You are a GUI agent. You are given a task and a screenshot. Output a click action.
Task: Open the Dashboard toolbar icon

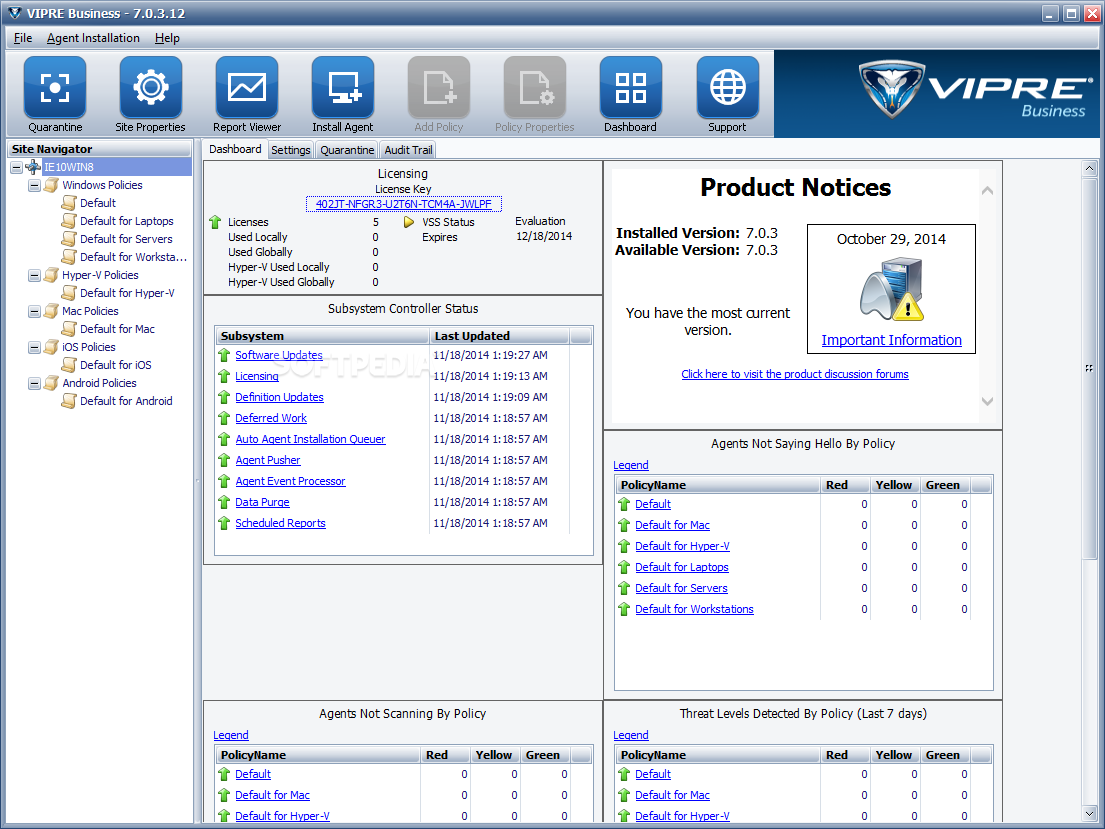point(631,88)
